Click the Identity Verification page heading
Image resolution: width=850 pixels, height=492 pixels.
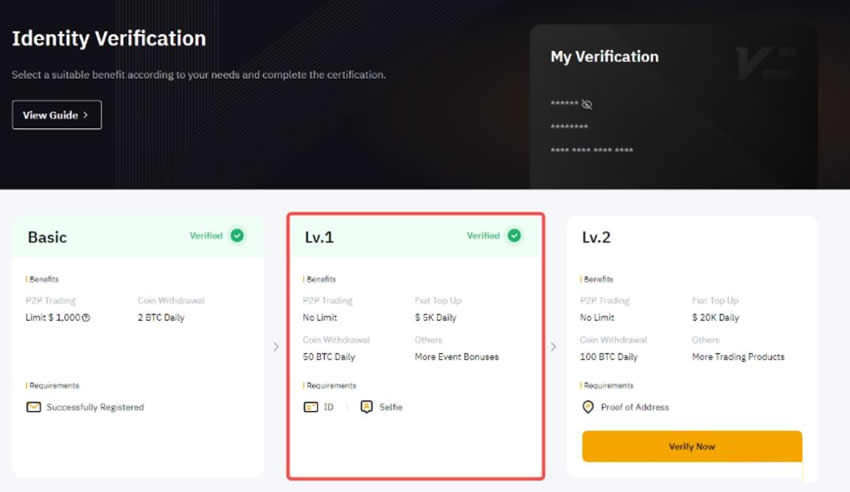108,39
